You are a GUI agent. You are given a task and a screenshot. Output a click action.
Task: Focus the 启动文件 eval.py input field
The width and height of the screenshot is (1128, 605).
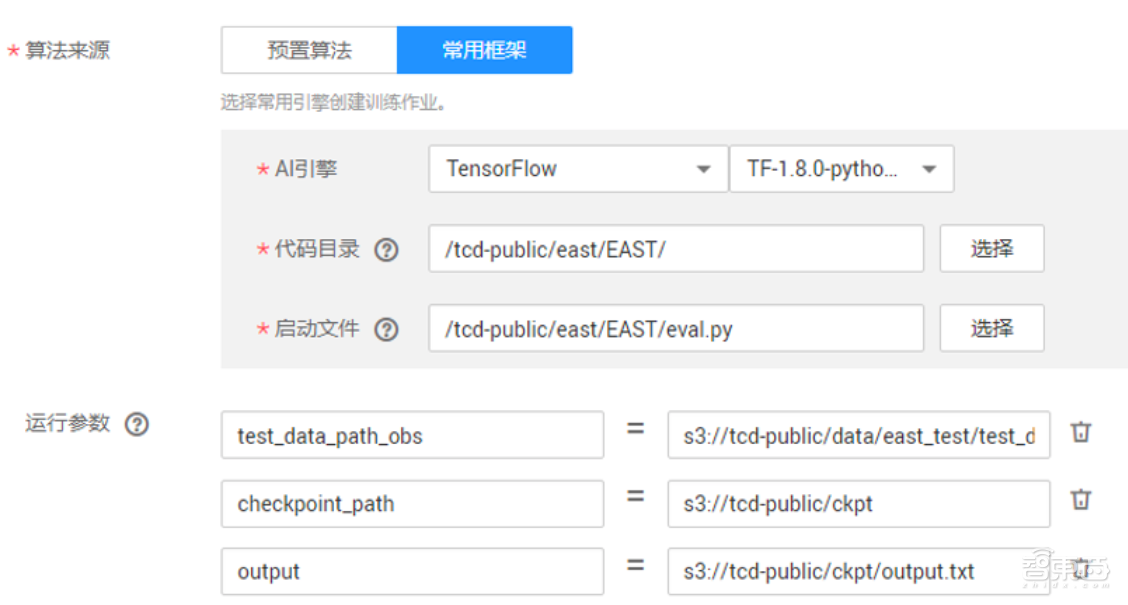[x=676, y=329]
